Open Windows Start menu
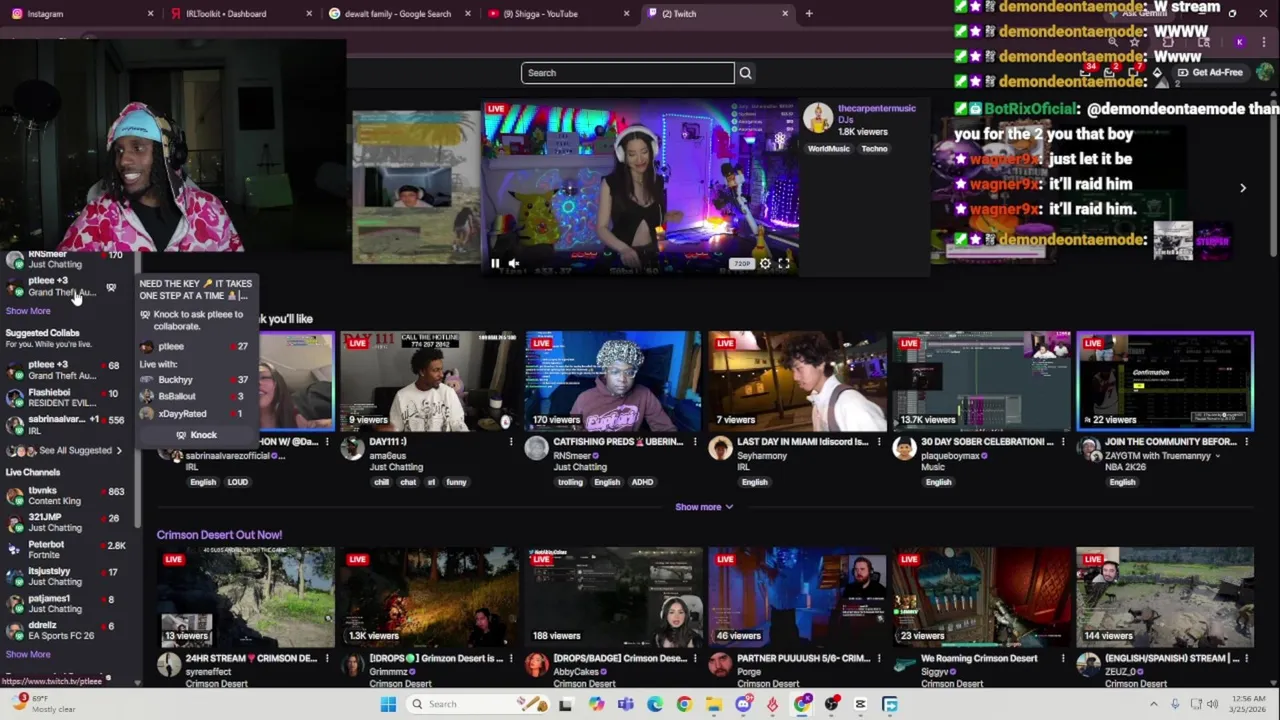The width and height of the screenshot is (1280, 720). 388,704
